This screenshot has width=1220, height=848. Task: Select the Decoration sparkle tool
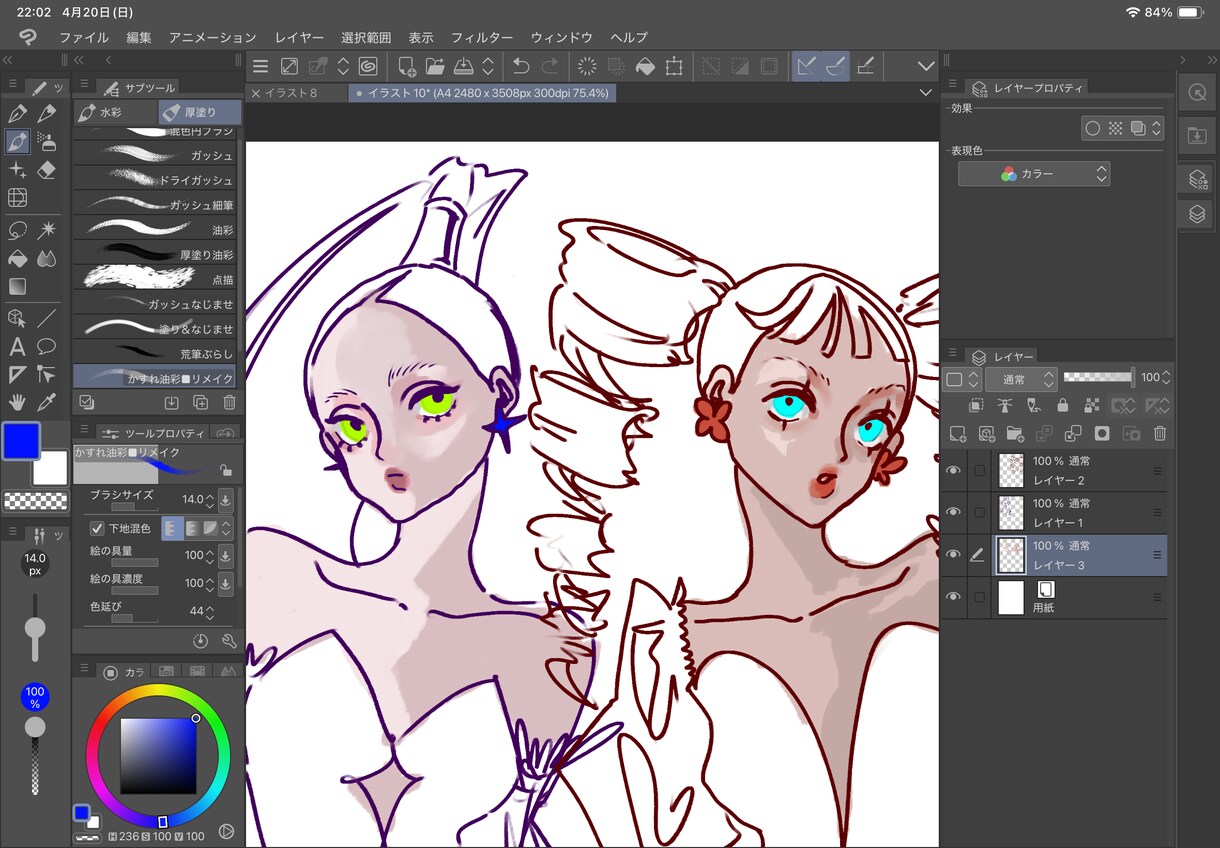click(17, 171)
